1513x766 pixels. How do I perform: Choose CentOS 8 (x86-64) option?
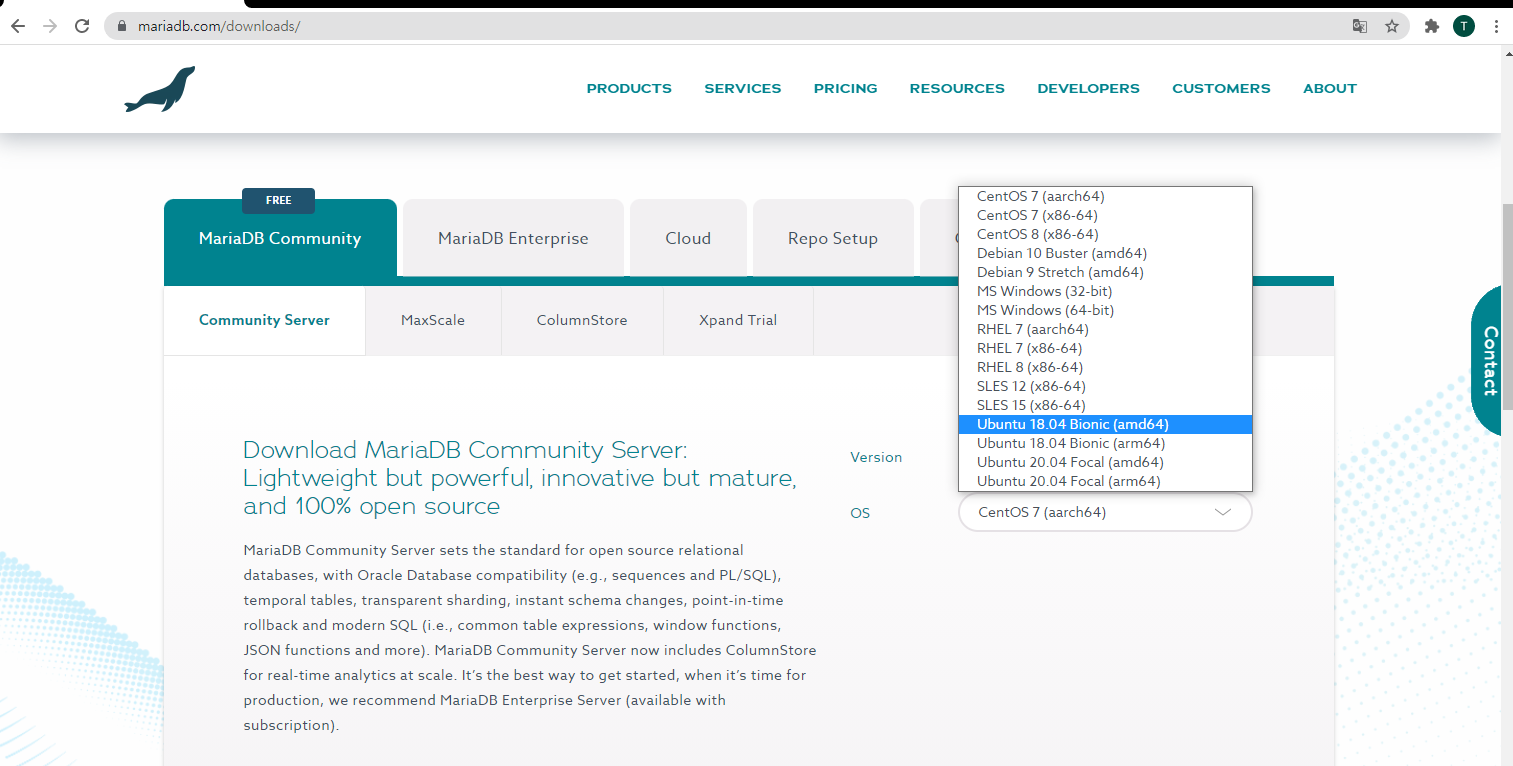click(x=1105, y=234)
